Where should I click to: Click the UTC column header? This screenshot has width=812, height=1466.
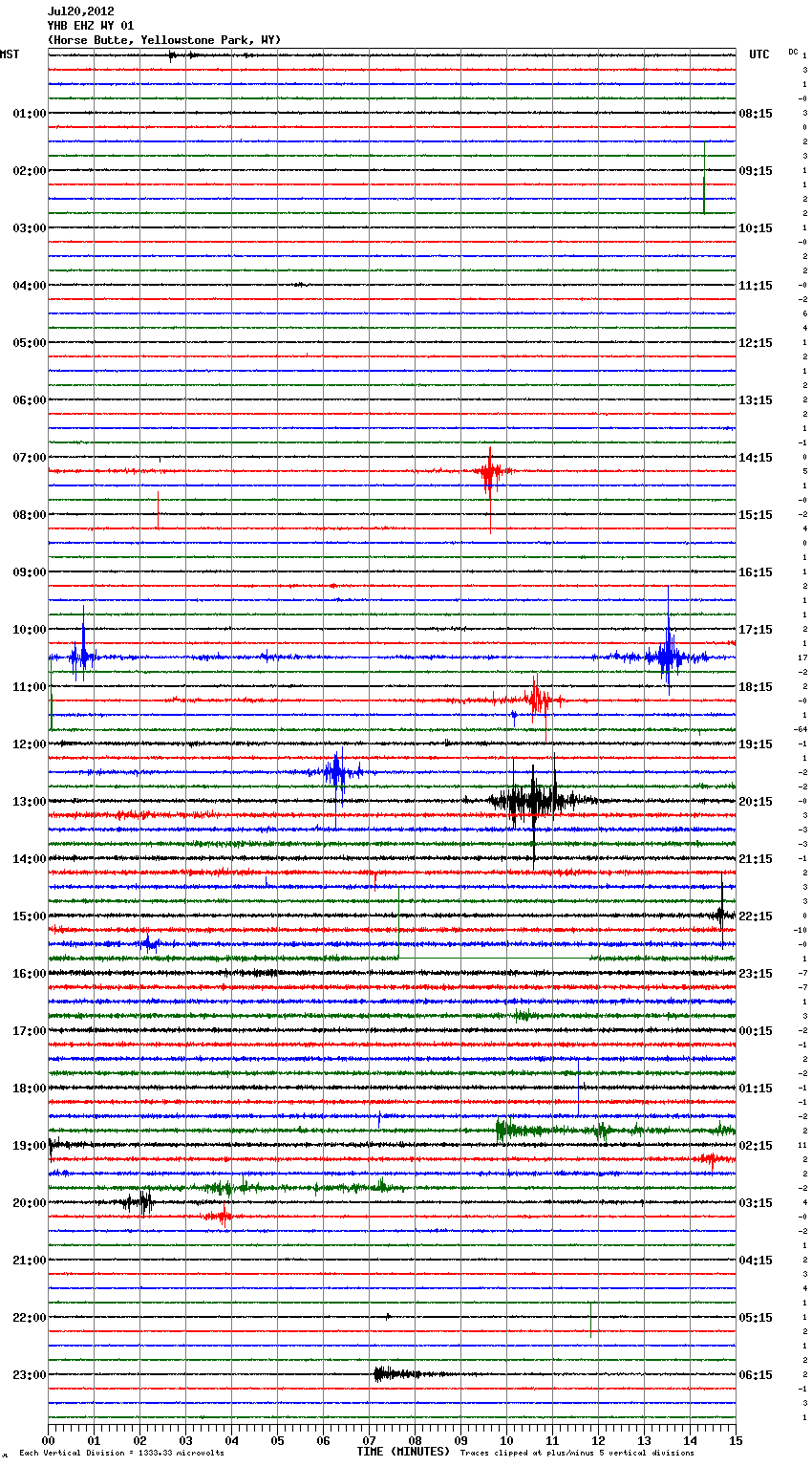[x=759, y=54]
